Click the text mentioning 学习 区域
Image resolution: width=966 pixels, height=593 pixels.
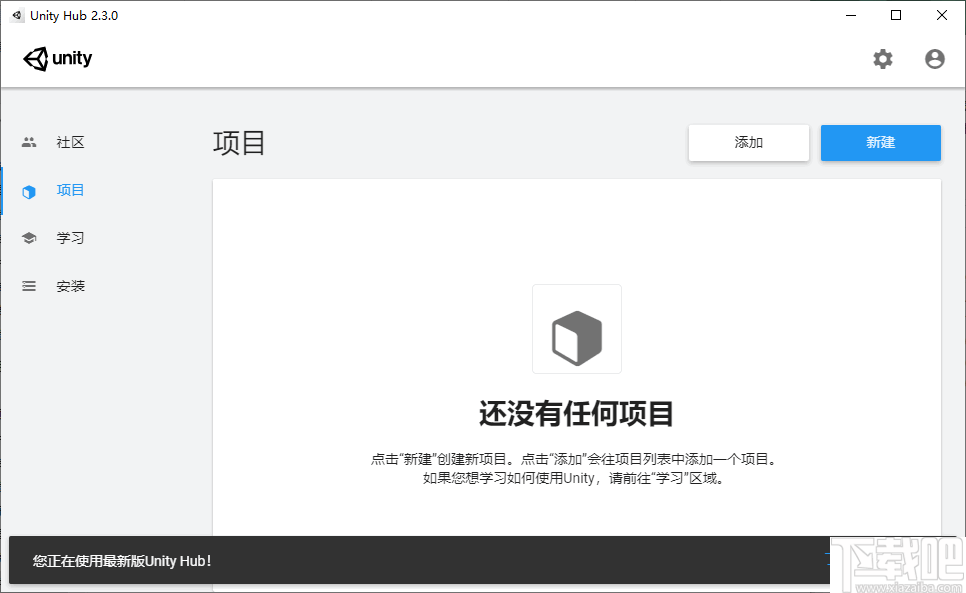pyautogui.click(x=575, y=478)
